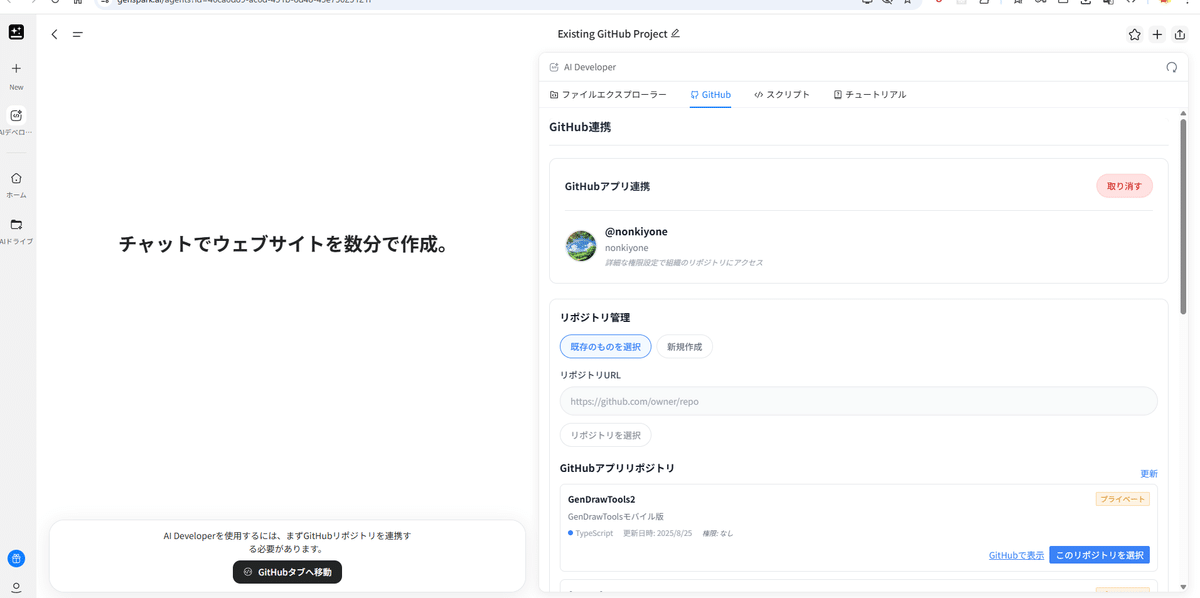Click the TypeScript language label
This screenshot has height=598, width=1200.
[x=594, y=533]
